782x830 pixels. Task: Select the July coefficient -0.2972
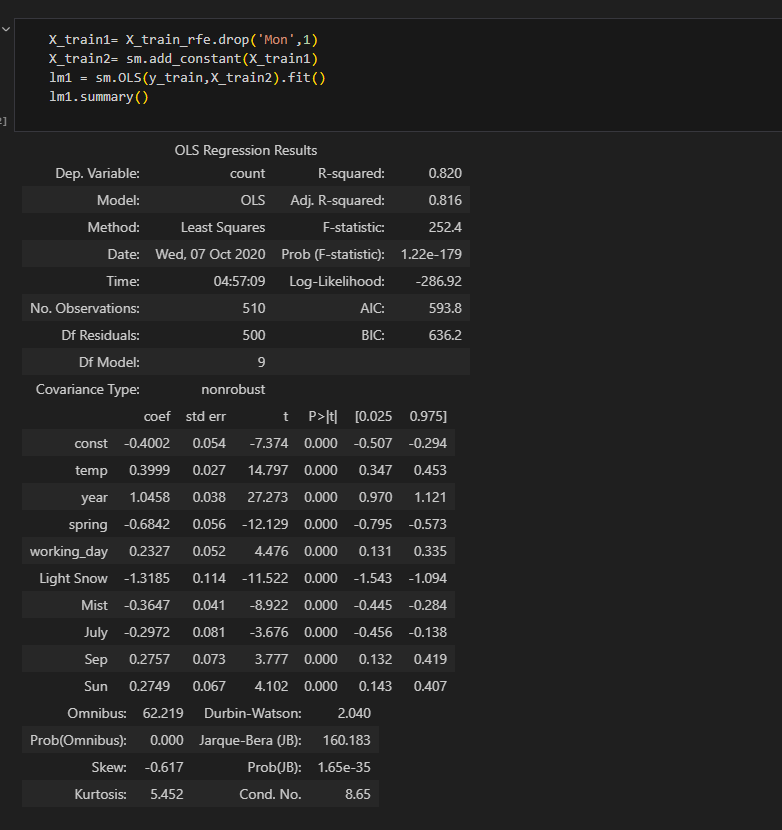(x=147, y=632)
